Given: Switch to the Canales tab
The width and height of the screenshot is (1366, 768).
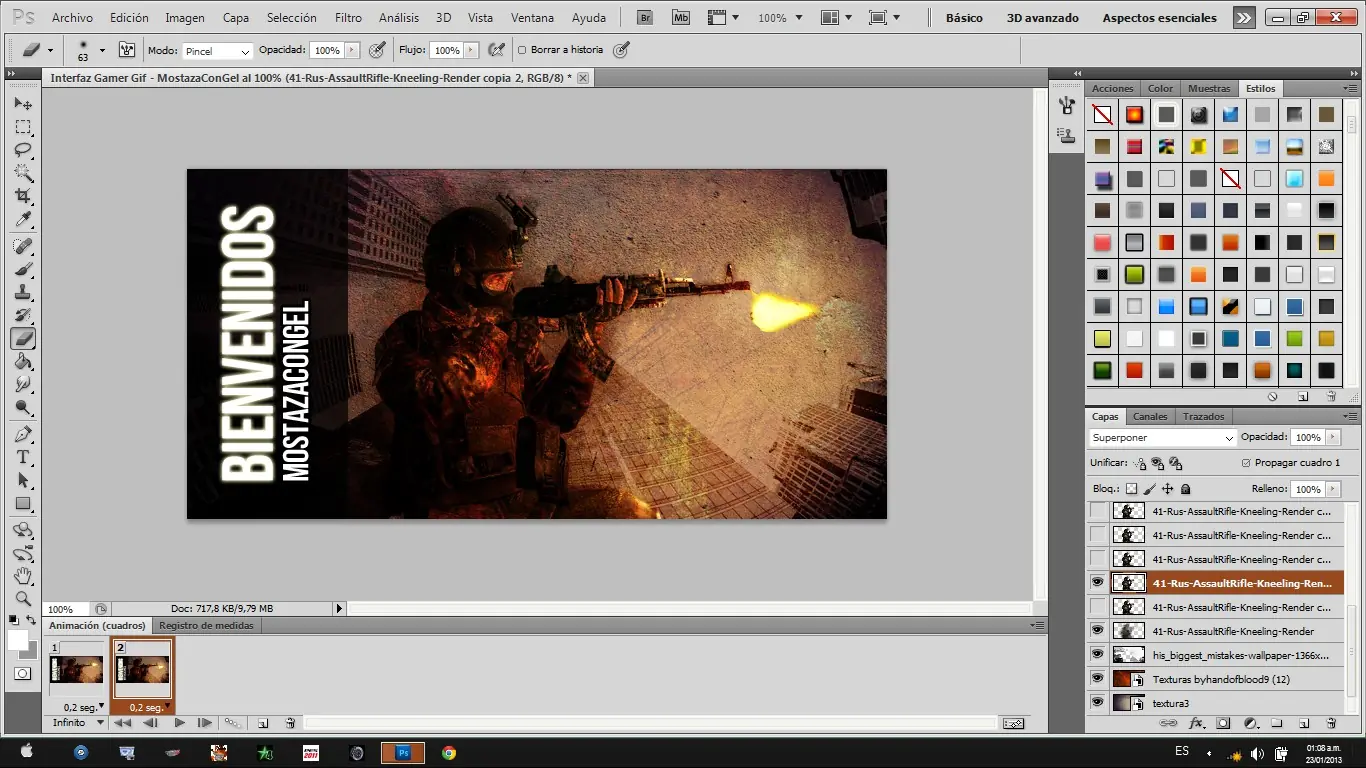Looking at the screenshot, I should pyautogui.click(x=1149, y=417).
